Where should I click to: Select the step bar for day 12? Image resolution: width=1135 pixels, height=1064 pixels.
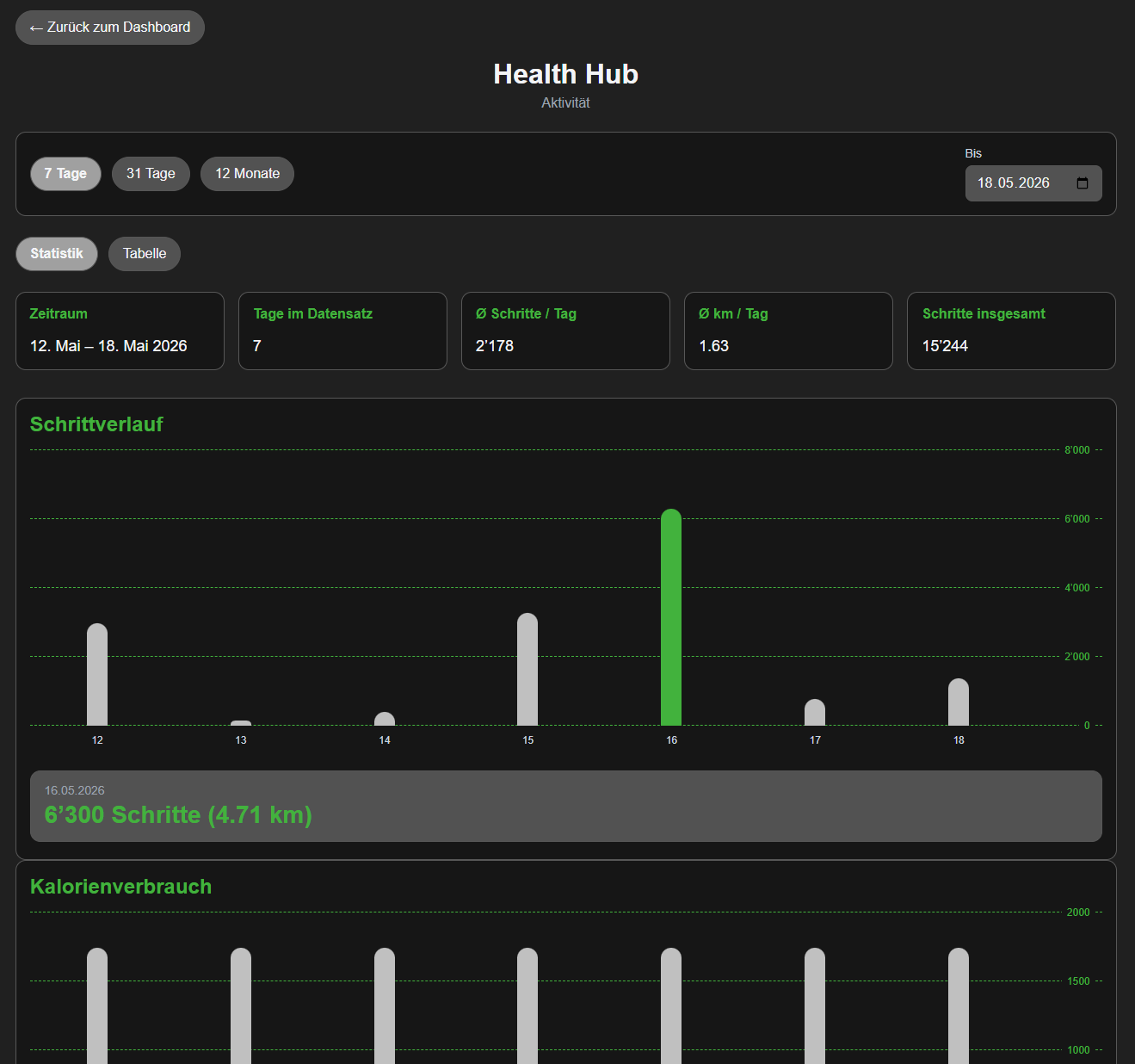(97, 674)
